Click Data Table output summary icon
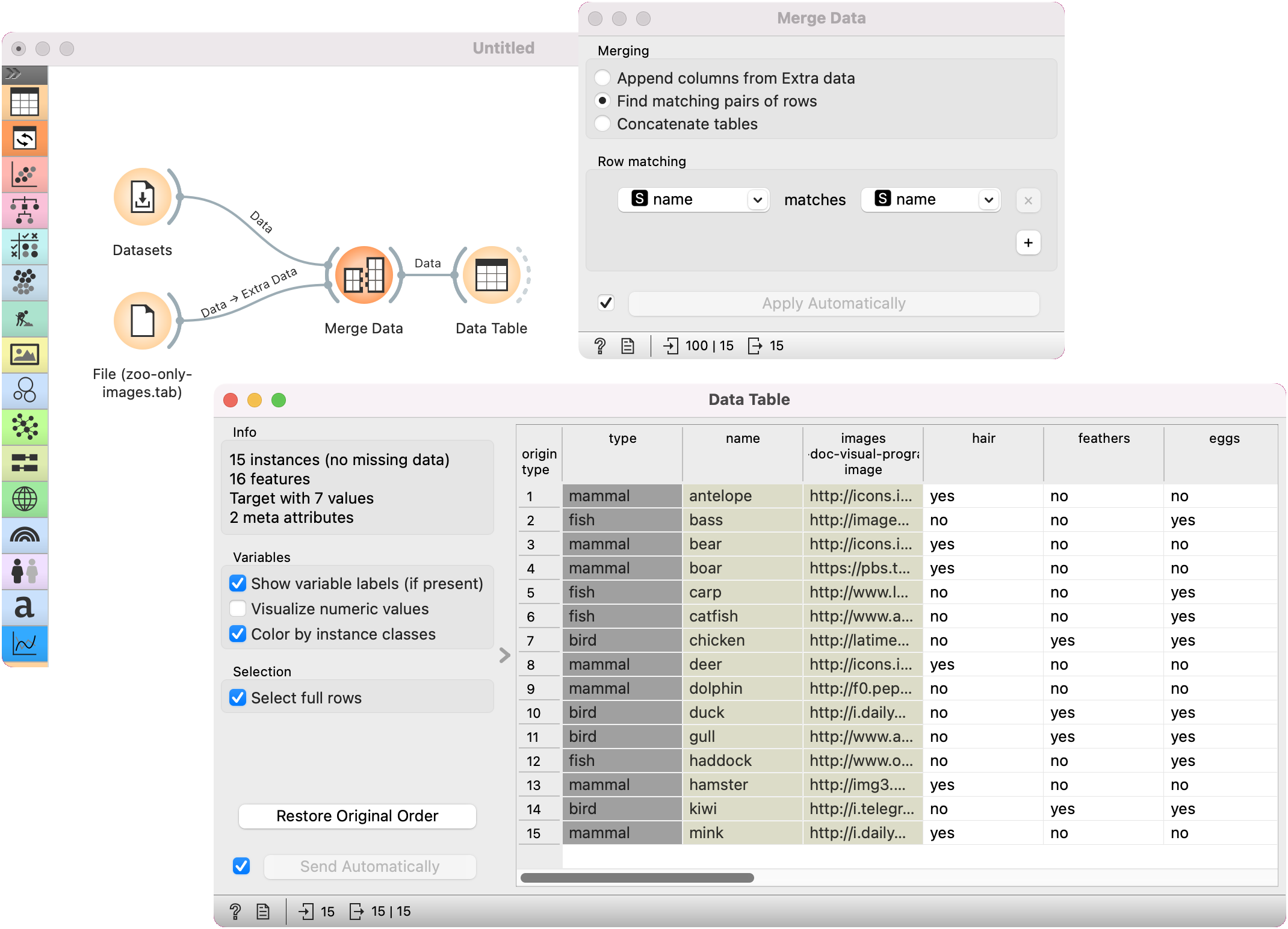Image resolution: width=1288 pixels, height=929 pixels. pyautogui.click(x=357, y=912)
